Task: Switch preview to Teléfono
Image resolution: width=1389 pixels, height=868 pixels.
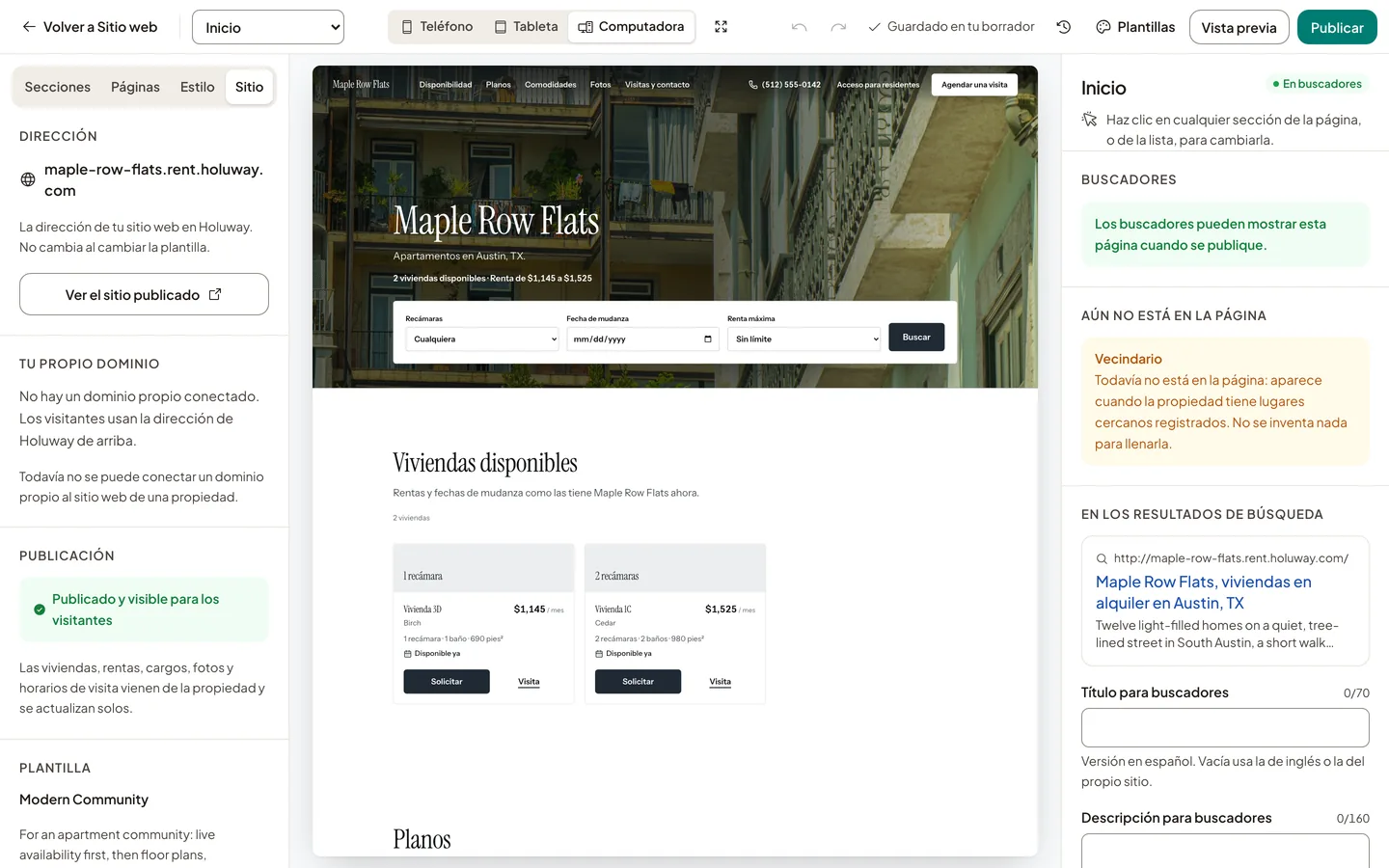Action: tap(437, 27)
